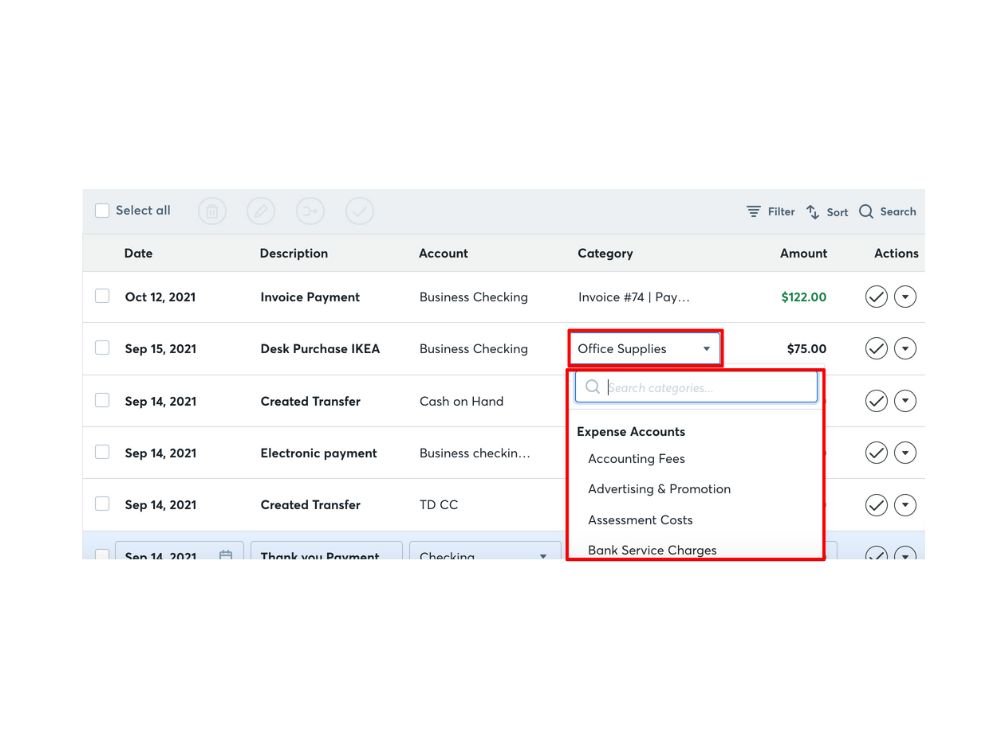This screenshot has height=750, width=1000.
Task: Open the Sort options
Action: (x=827, y=212)
